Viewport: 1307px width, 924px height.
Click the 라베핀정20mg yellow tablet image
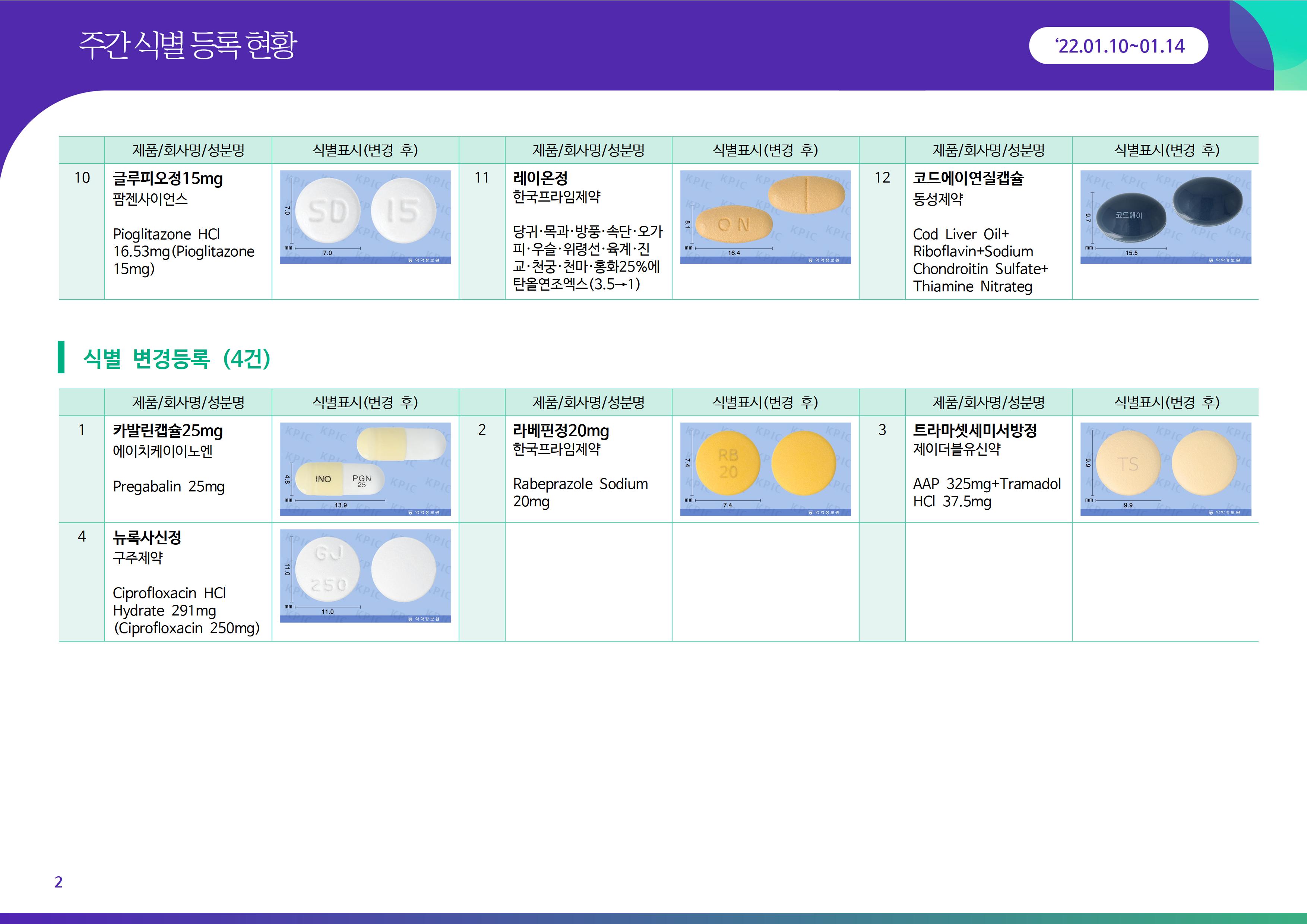pos(765,469)
